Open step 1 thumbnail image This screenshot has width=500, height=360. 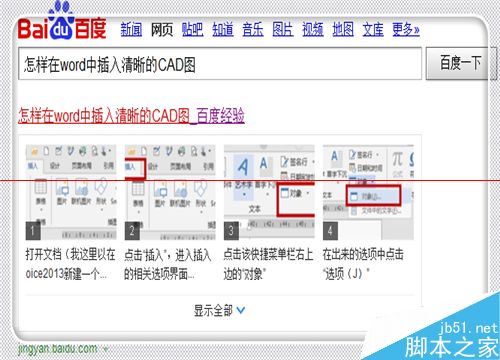71,192
